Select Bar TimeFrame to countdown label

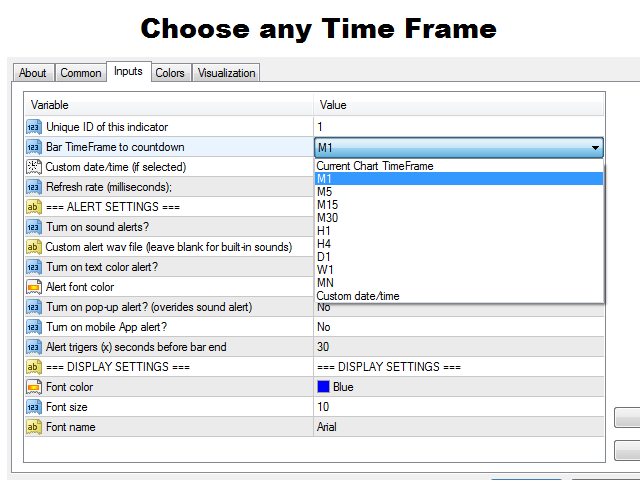115,147
